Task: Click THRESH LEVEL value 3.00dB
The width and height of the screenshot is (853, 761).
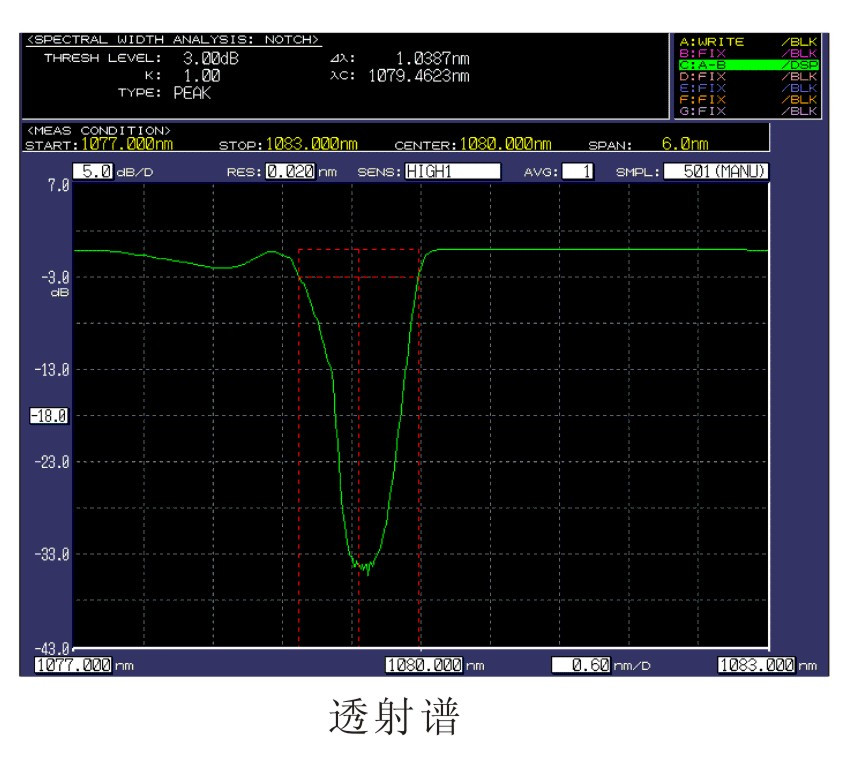Action: pyautogui.click(x=211, y=58)
